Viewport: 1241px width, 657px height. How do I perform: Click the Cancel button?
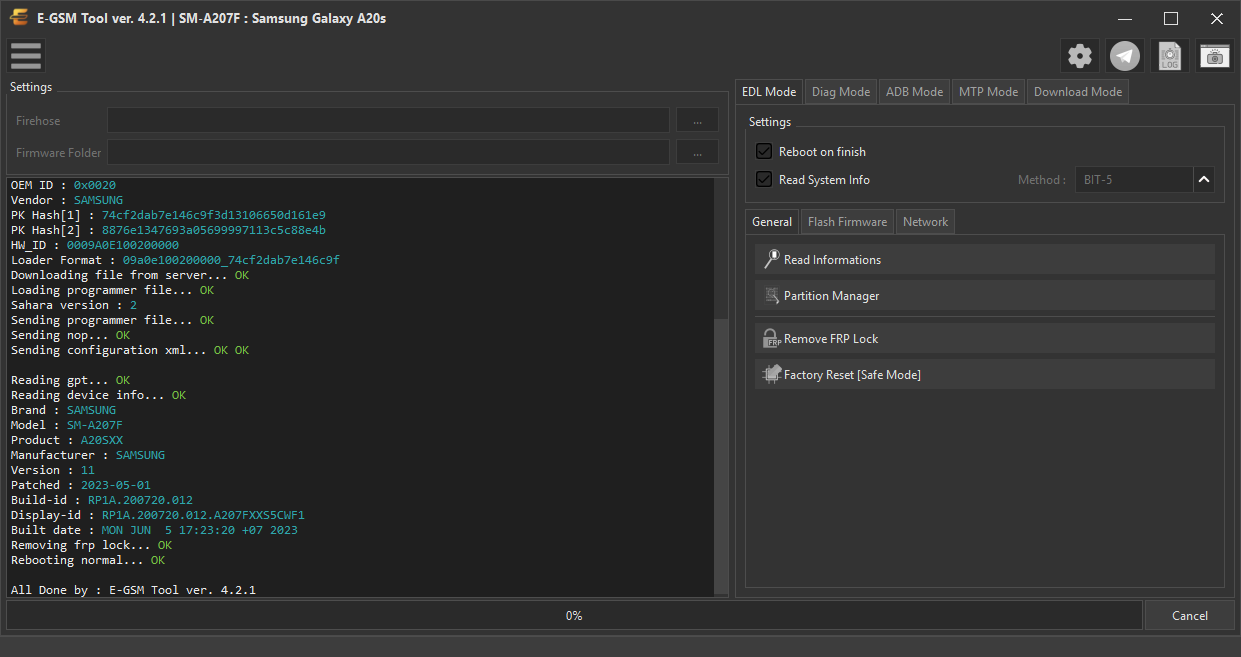(1190, 615)
